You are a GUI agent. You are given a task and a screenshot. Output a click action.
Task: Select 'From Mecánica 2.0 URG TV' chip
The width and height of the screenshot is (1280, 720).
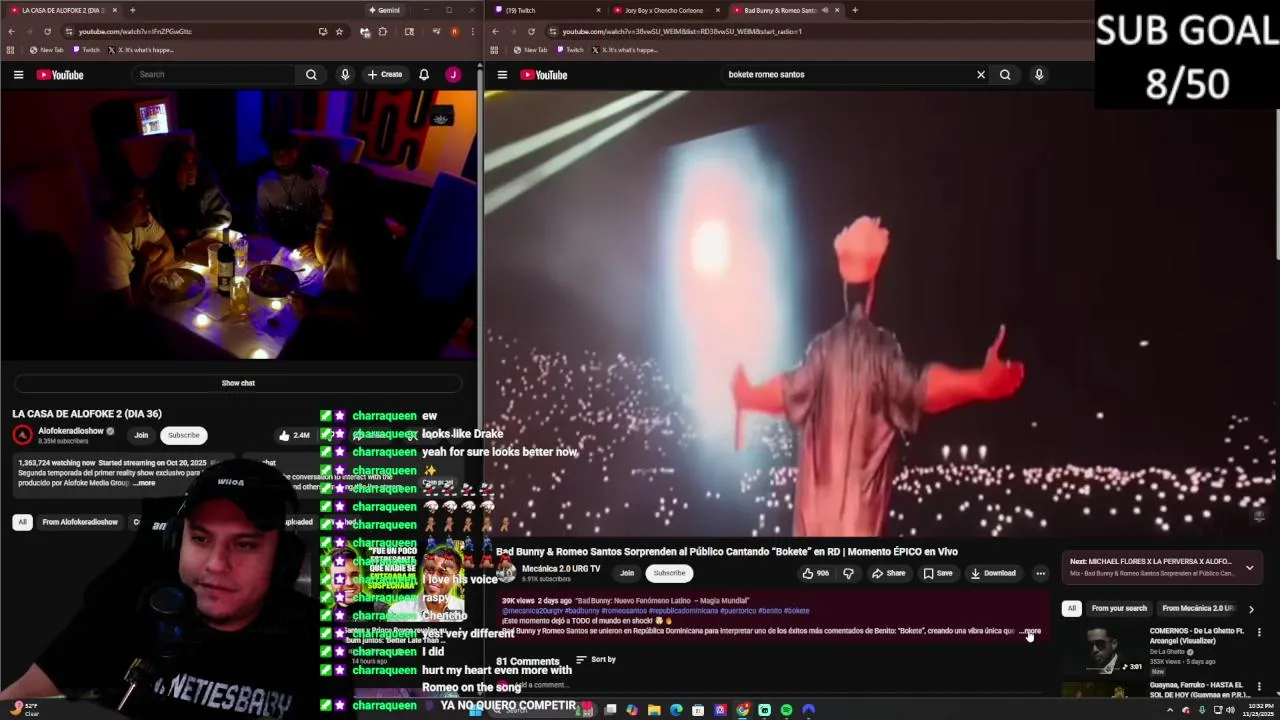(x=1198, y=608)
